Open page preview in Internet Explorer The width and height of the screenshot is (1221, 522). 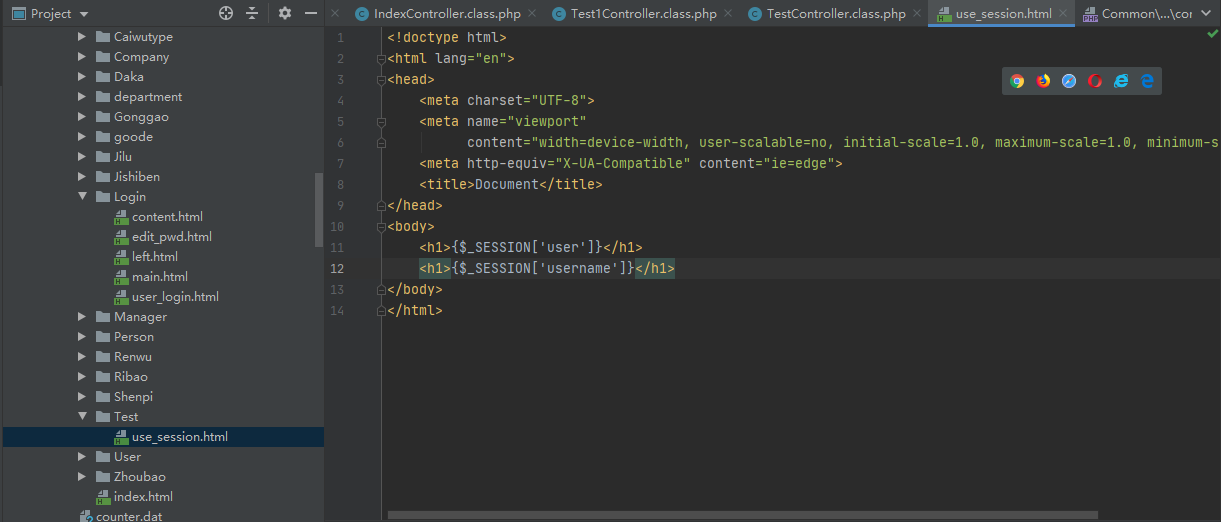coord(1121,81)
